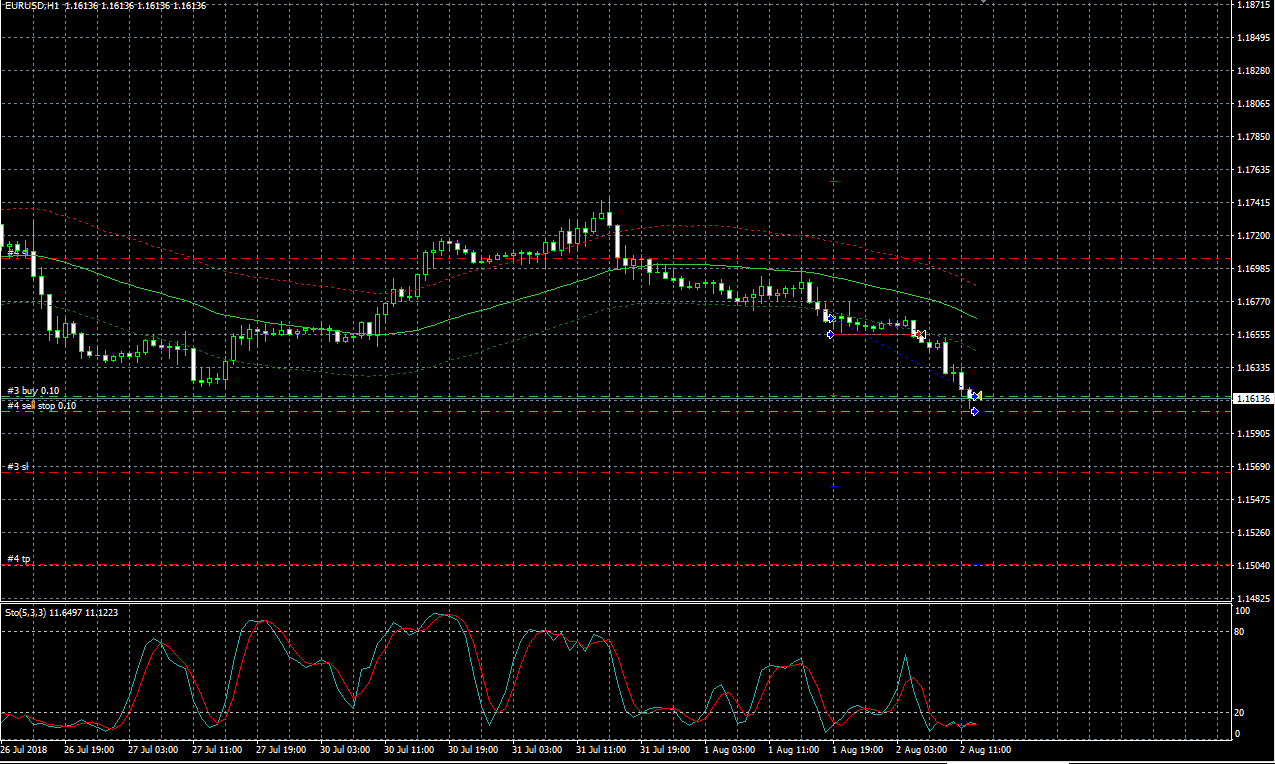Click time axis label '26 Jul 2018'
The height and width of the screenshot is (764, 1275).
tap(24, 749)
